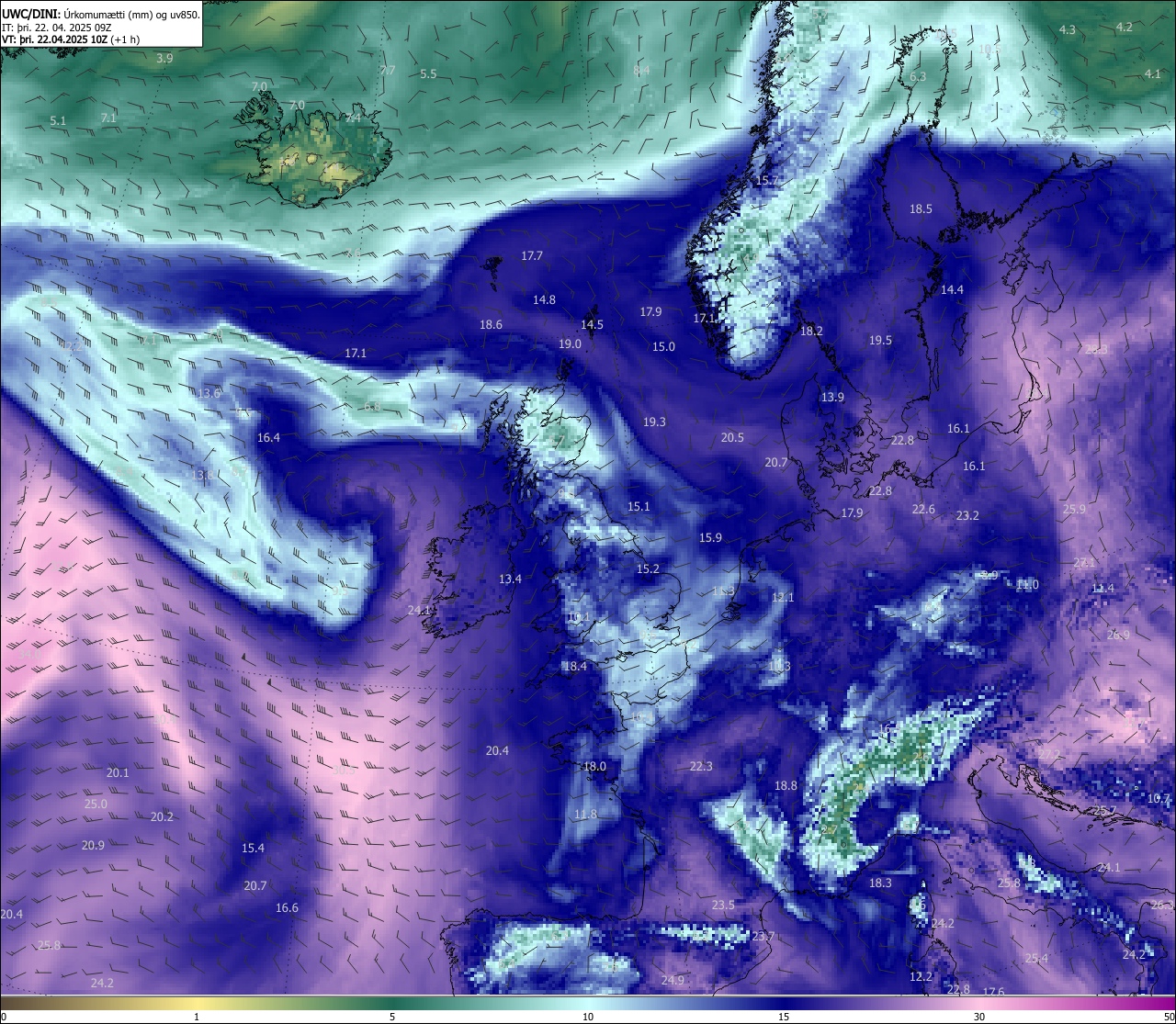Screen dimensions: 1176x1024
Task: Click the 19.0 map value
Action: coord(570,344)
